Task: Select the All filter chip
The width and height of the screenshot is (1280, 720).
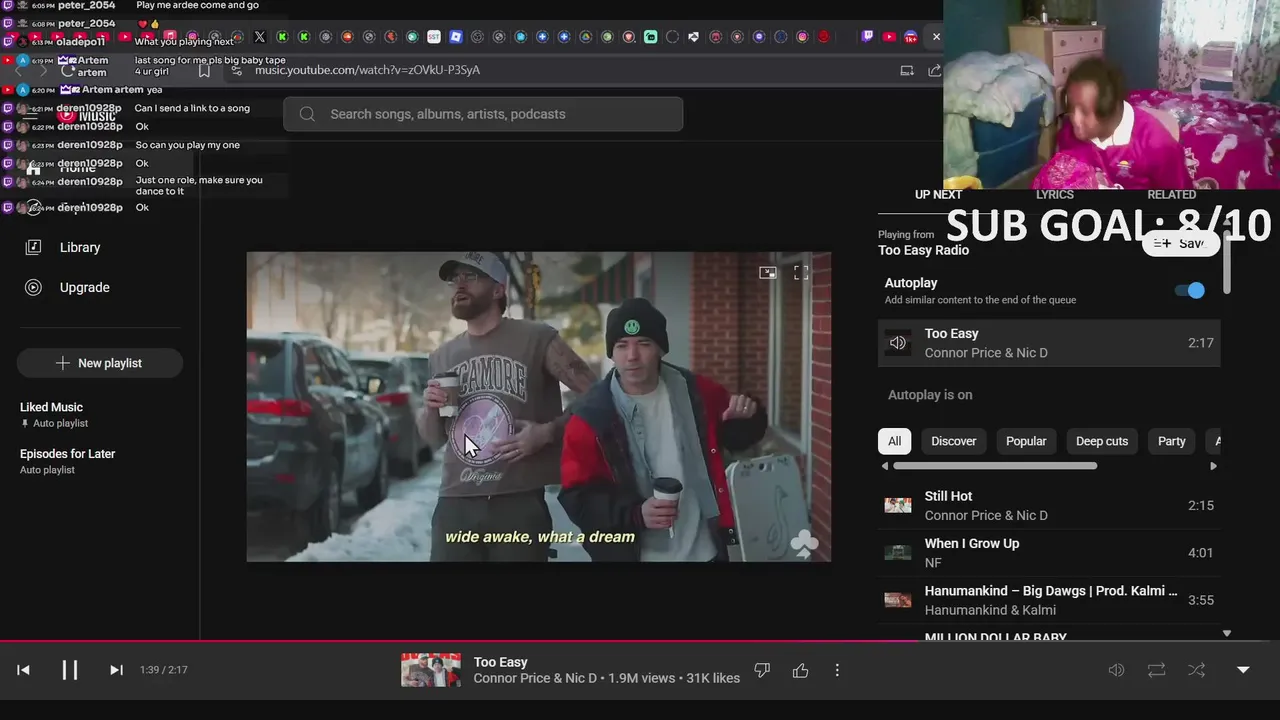Action: coord(894,441)
